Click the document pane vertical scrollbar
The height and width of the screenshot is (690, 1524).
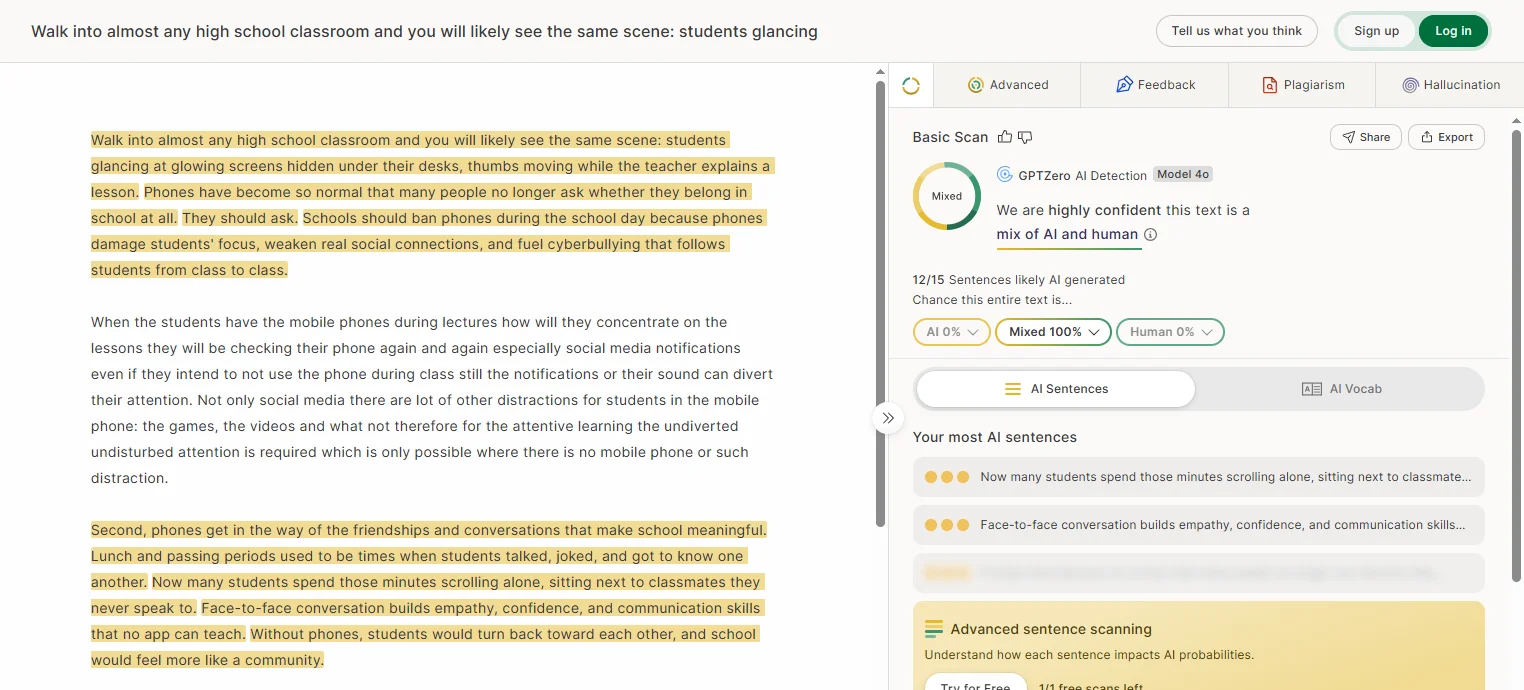tap(880, 303)
